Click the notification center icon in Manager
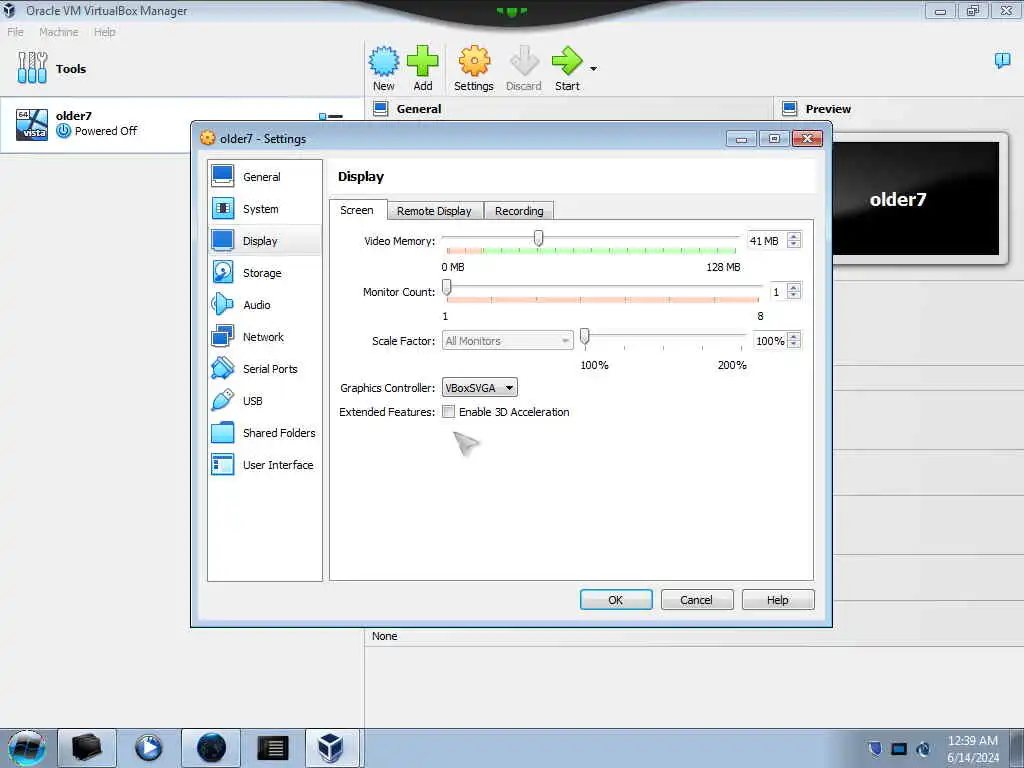 (1002, 61)
